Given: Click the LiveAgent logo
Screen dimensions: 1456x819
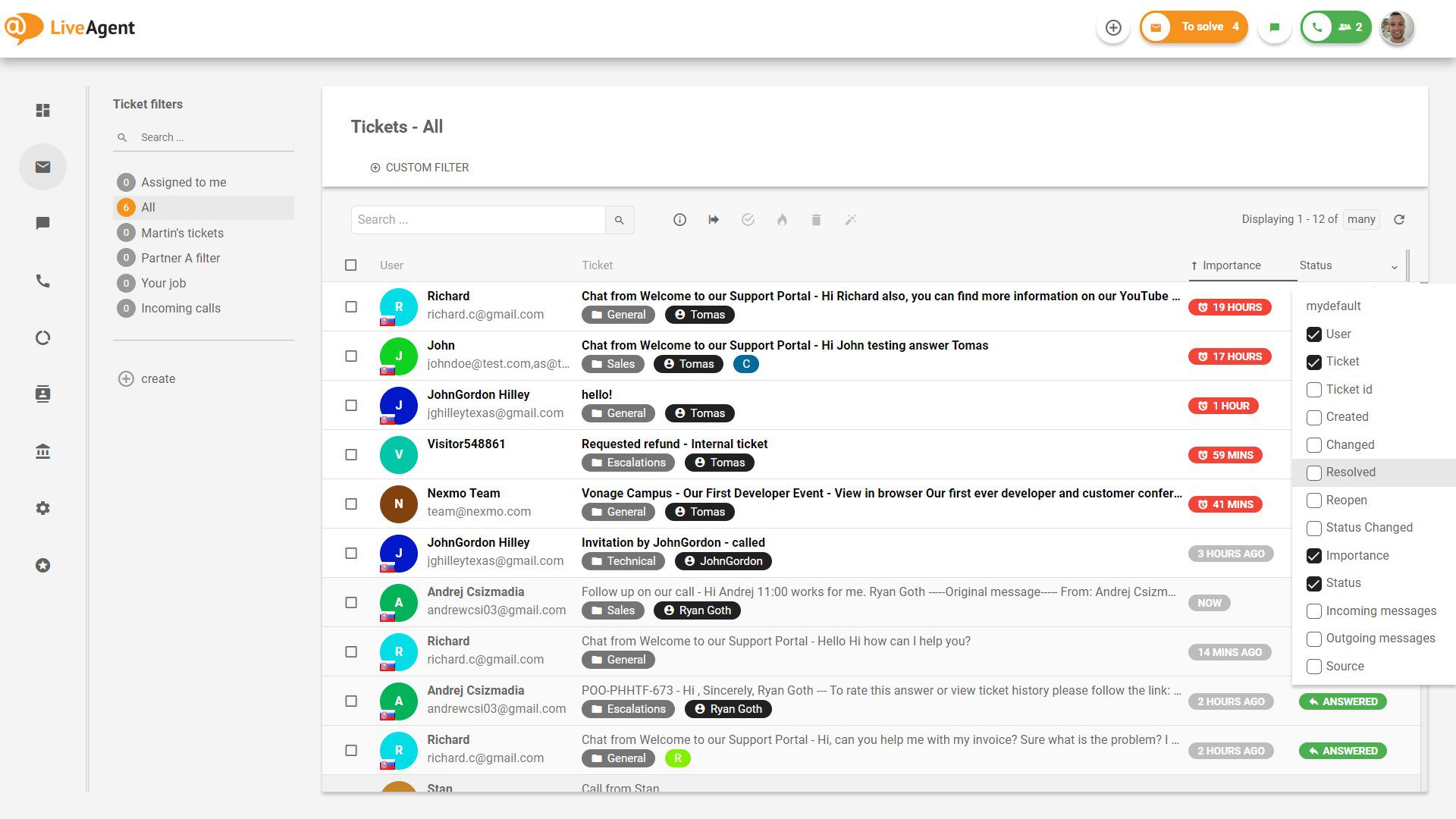Looking at the screenshot, I should (70, 27).
